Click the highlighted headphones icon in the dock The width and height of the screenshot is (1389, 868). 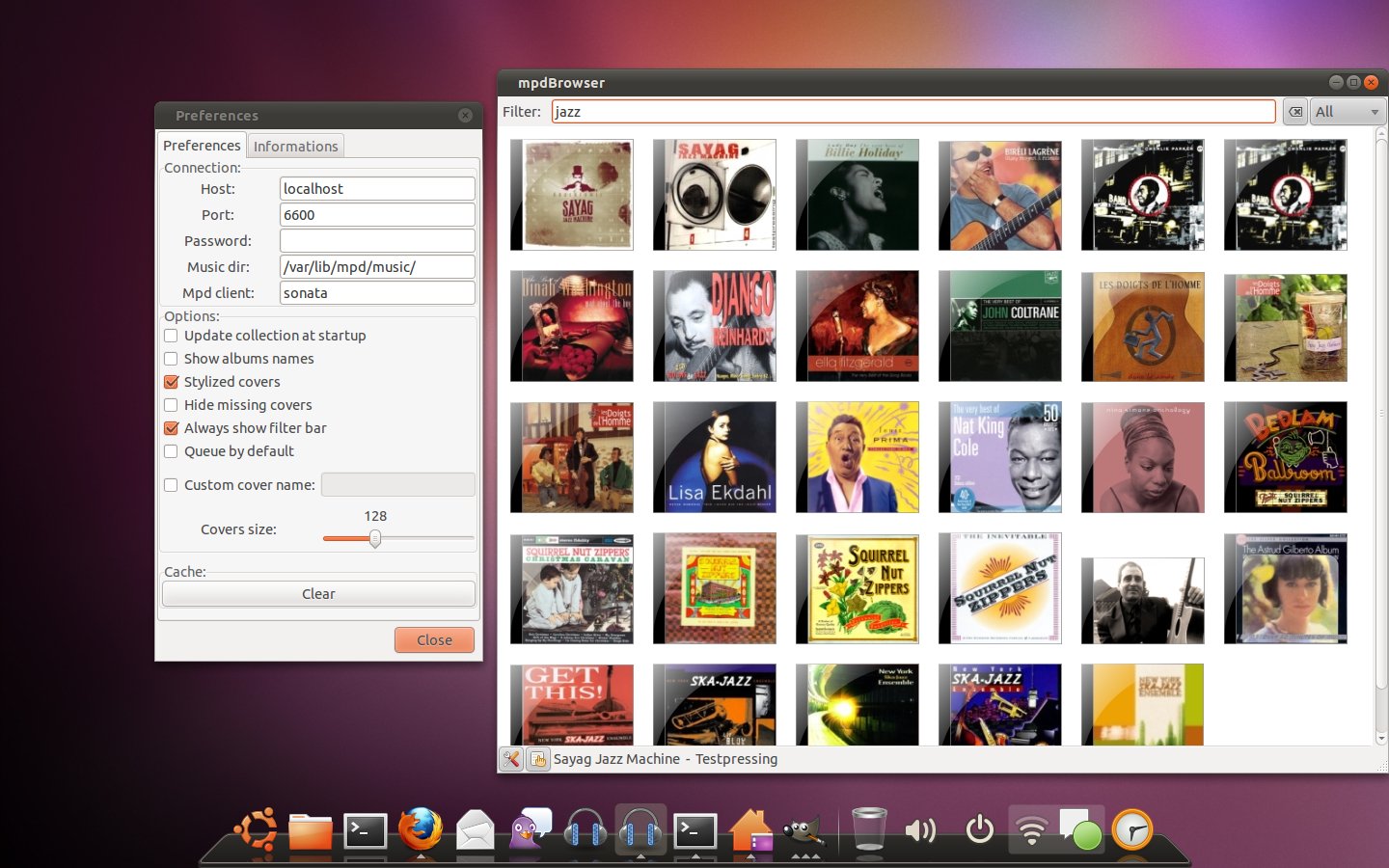(640, 829)
